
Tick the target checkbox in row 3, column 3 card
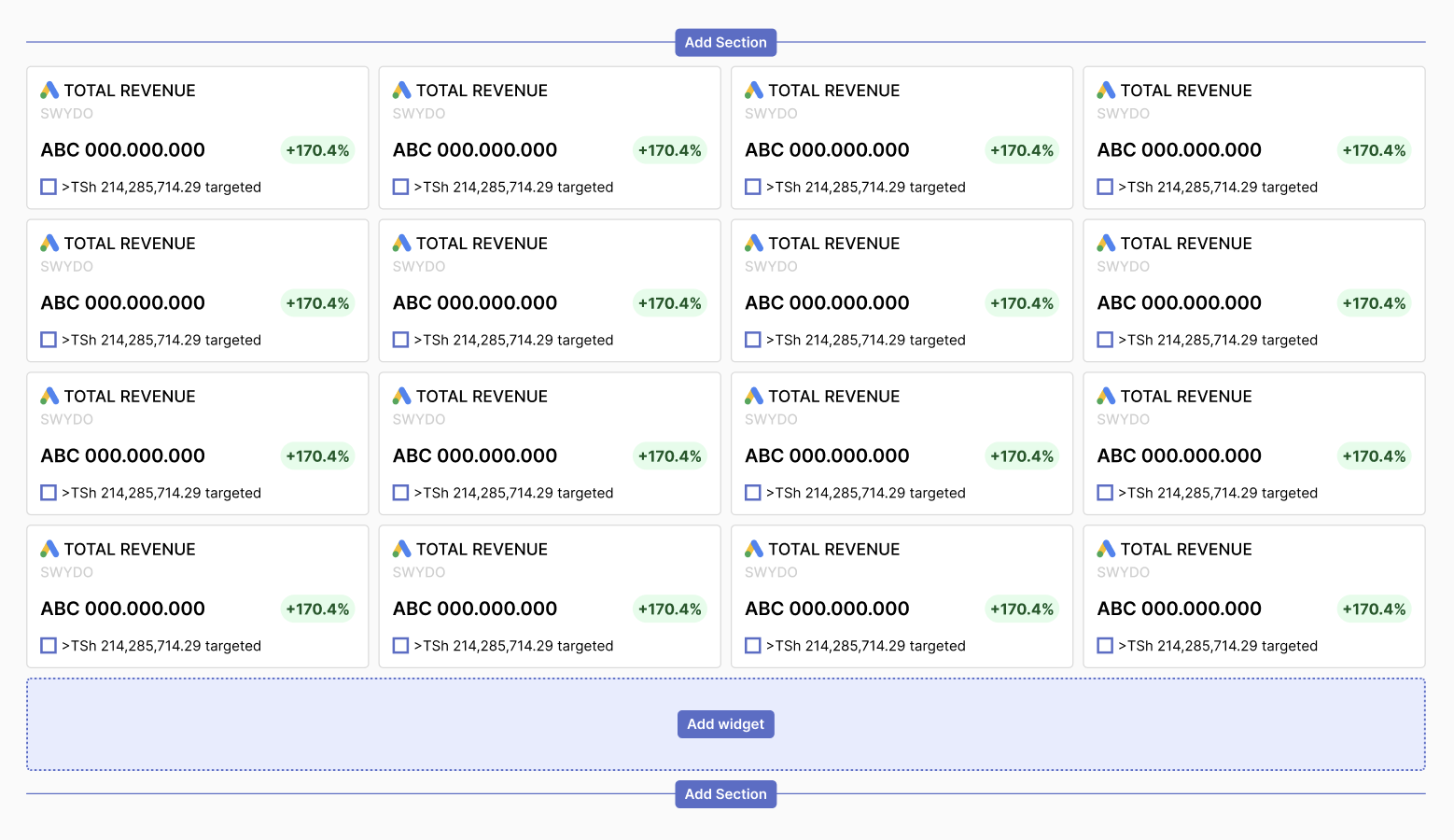coord(753,493)
